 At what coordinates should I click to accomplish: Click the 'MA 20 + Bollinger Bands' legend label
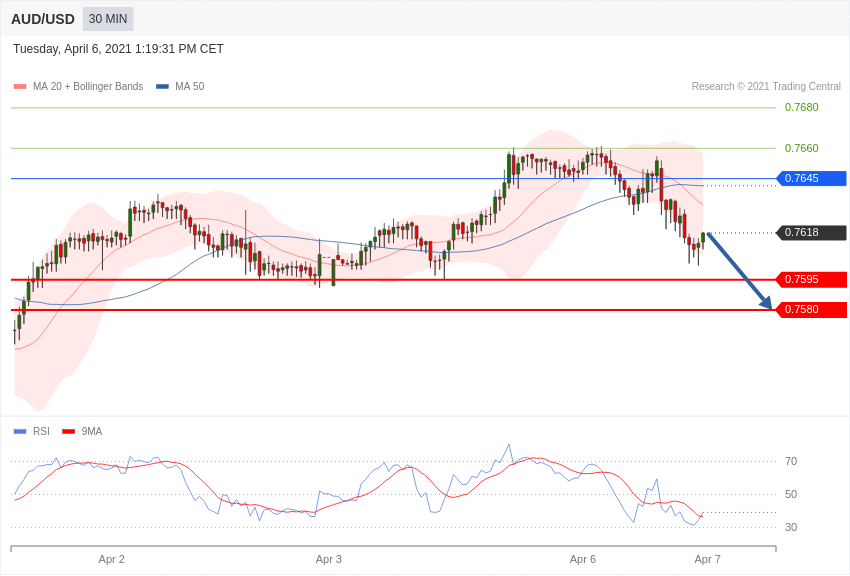(88, 86)
